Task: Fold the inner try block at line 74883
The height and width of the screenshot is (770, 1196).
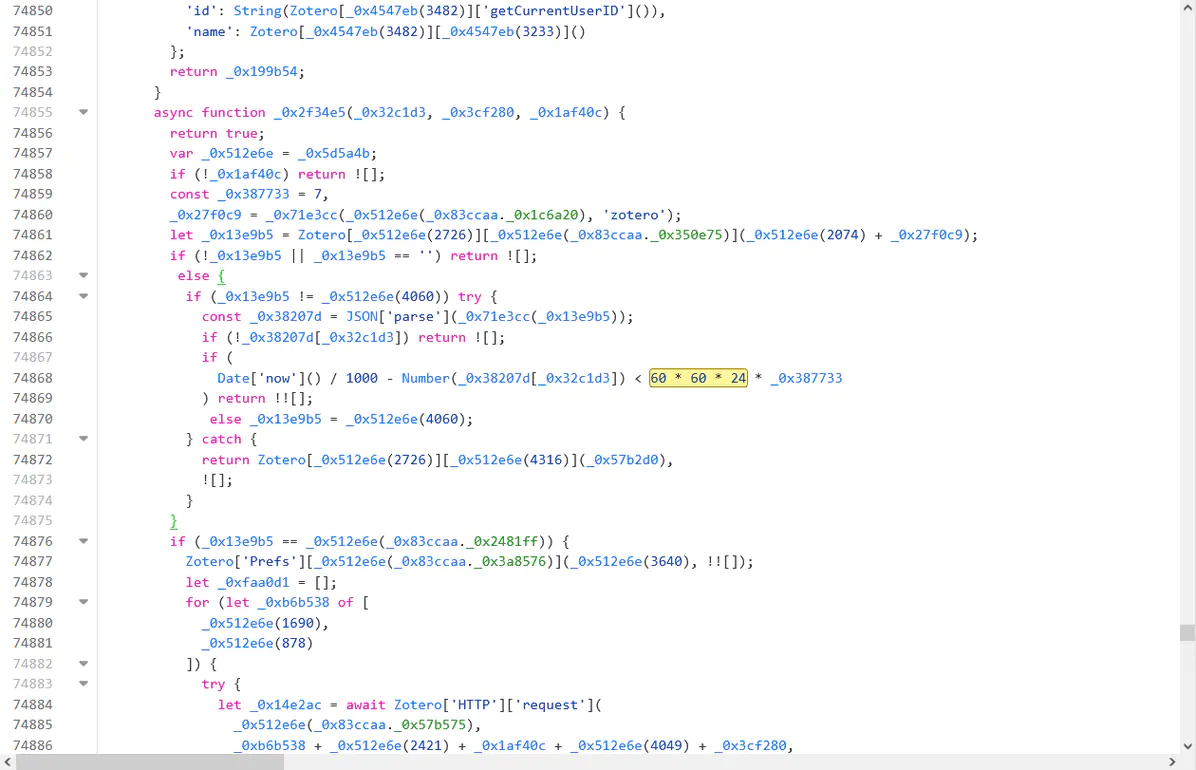Action: click(x=83, y=684)
